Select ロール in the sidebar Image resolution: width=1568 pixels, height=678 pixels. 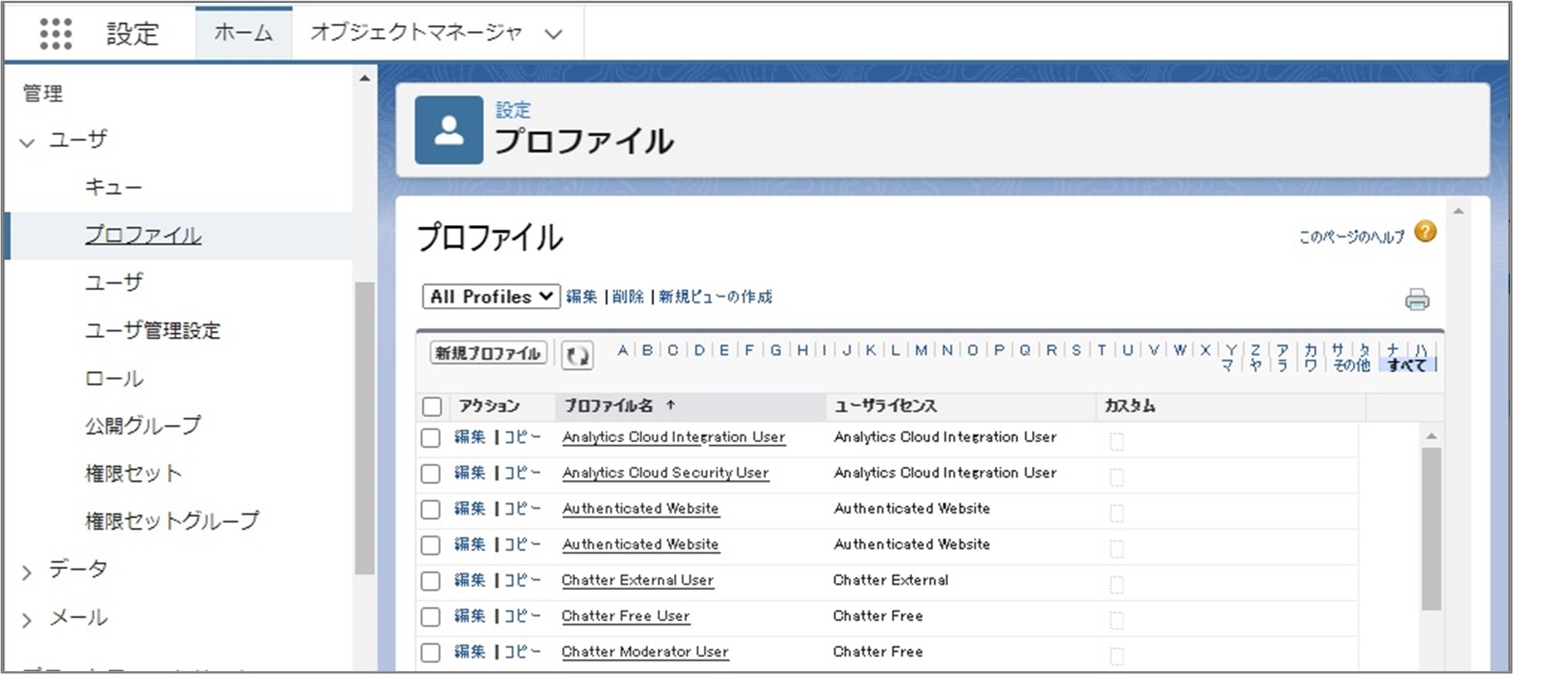tap(114, 379)
